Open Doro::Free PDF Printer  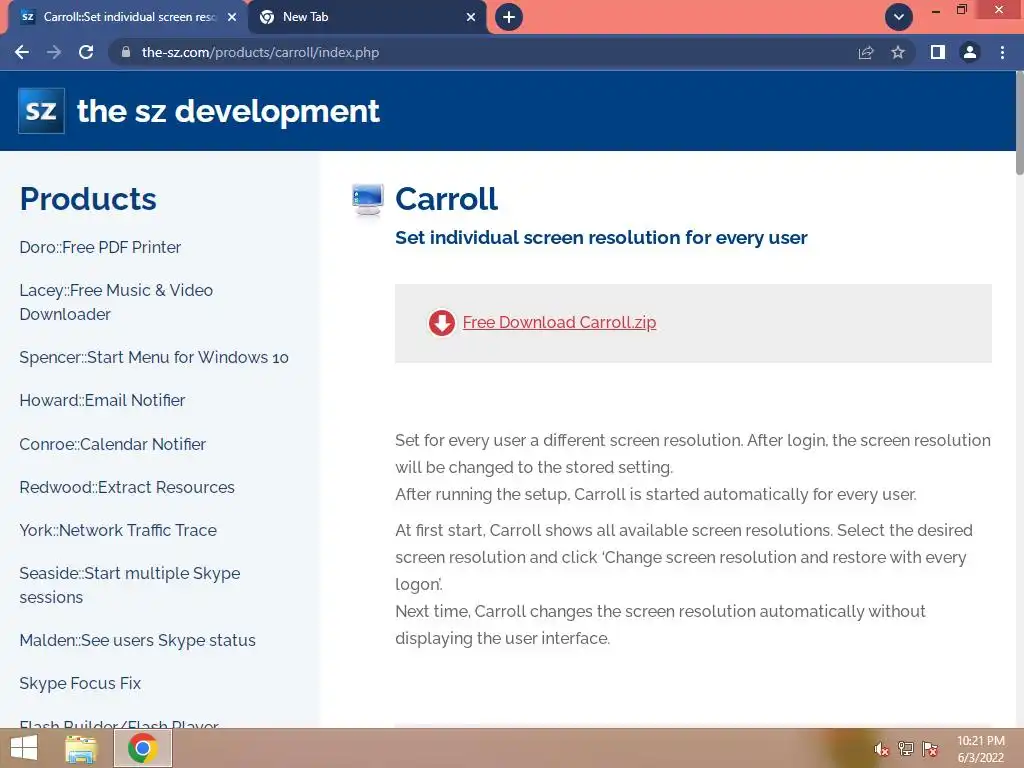[x=100, y=248]
